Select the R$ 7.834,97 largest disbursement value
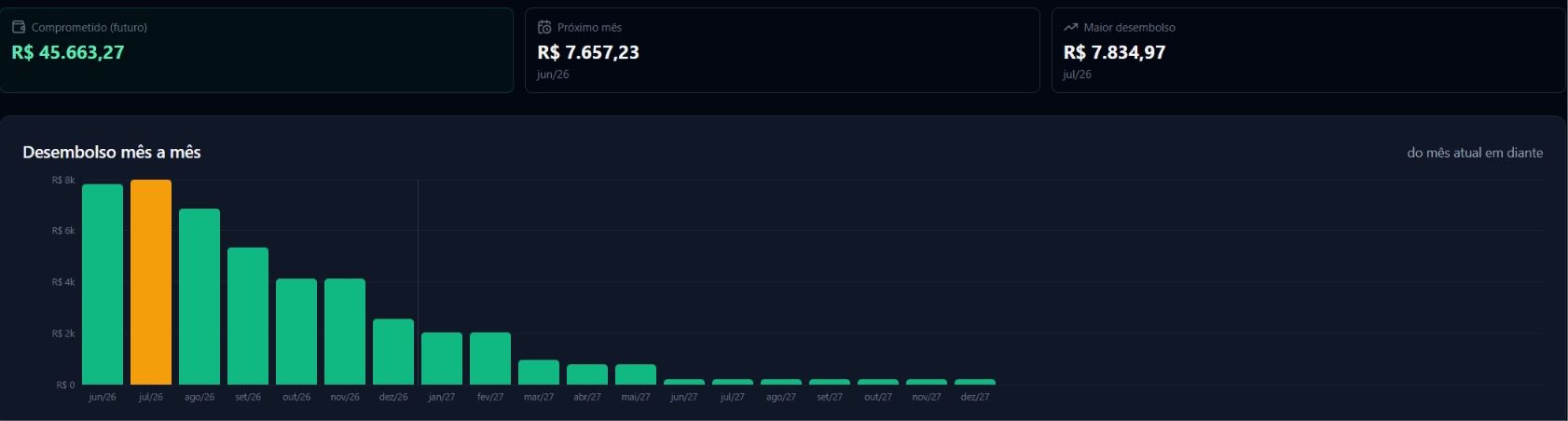Viewport: 1568px width, 421px height. point(1115,52)
